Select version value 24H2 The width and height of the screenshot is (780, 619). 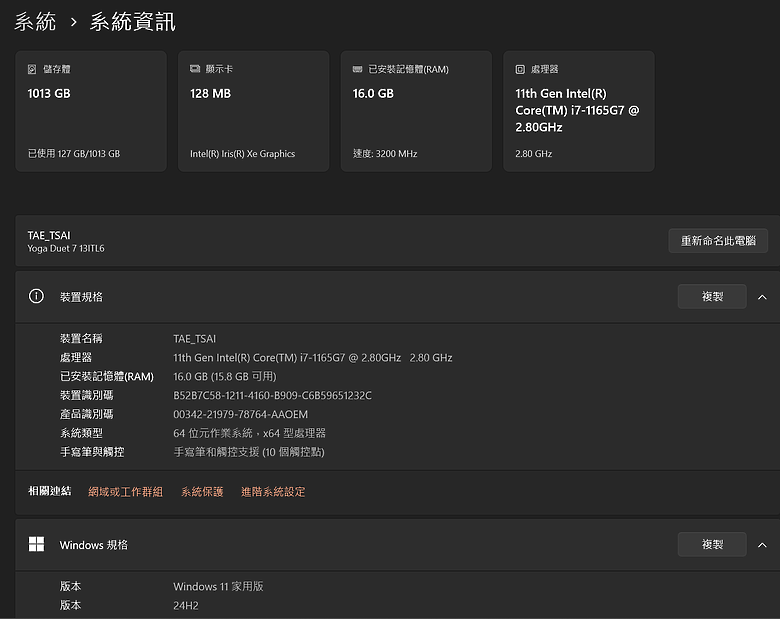[186, 606]
